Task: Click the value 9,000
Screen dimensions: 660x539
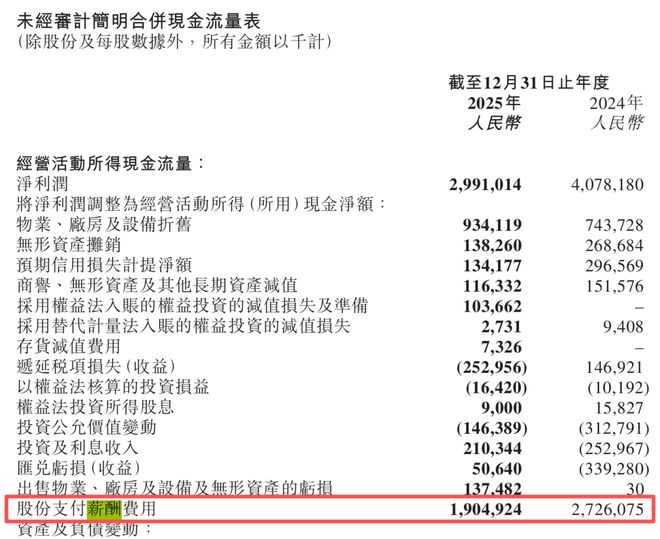Action: point(501,408)
